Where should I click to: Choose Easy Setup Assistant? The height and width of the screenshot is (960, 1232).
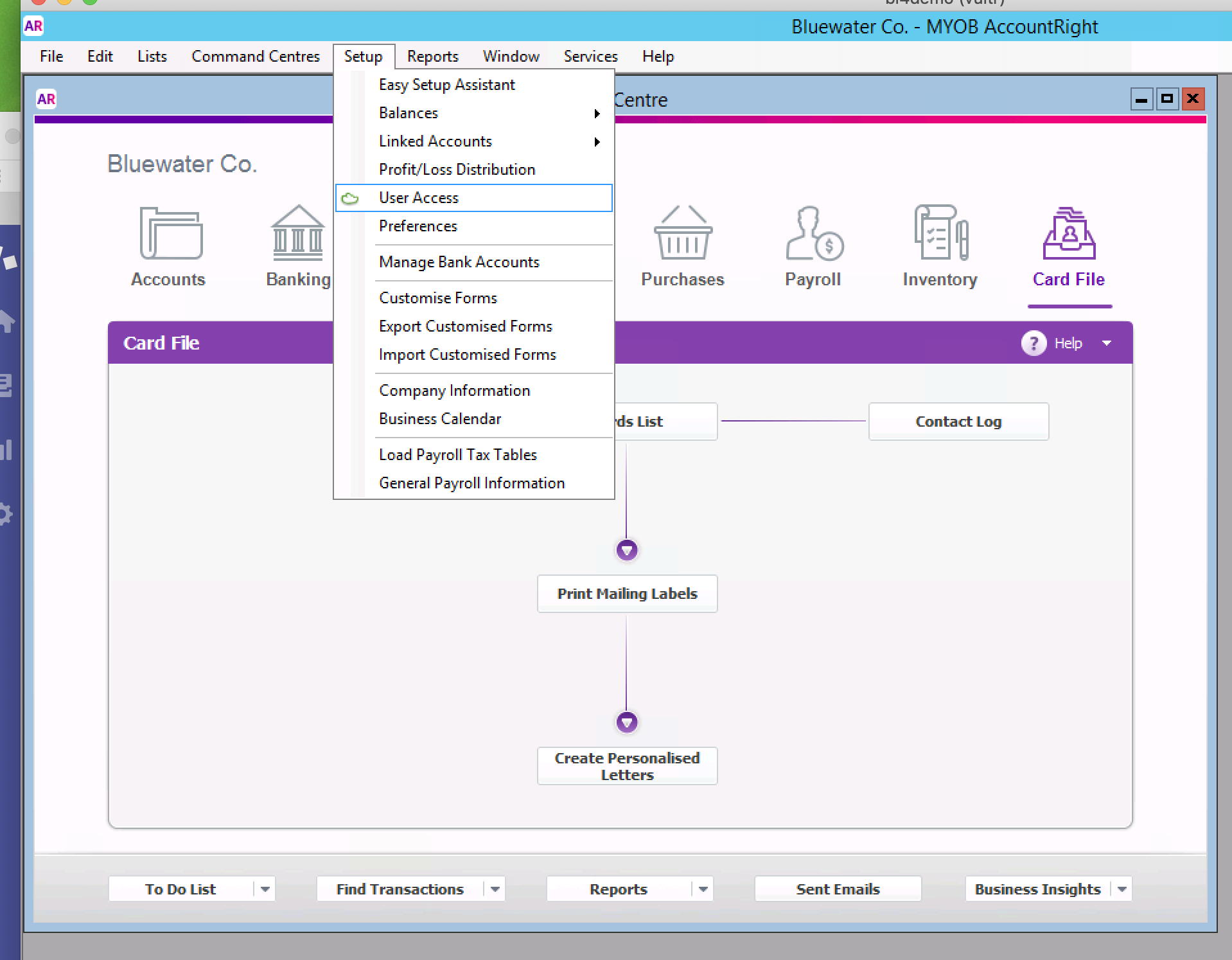click(474, 85)
